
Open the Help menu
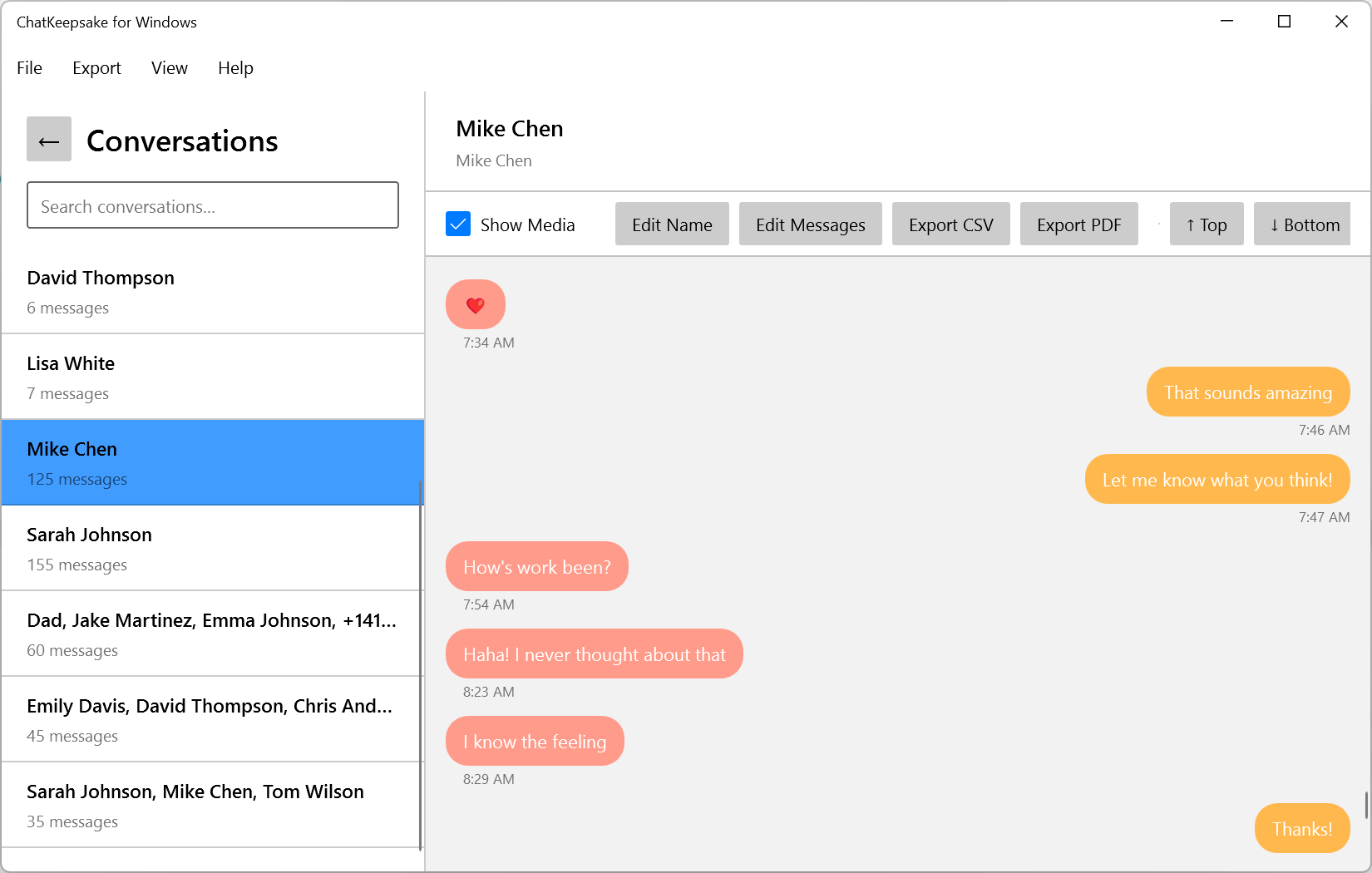235,68
